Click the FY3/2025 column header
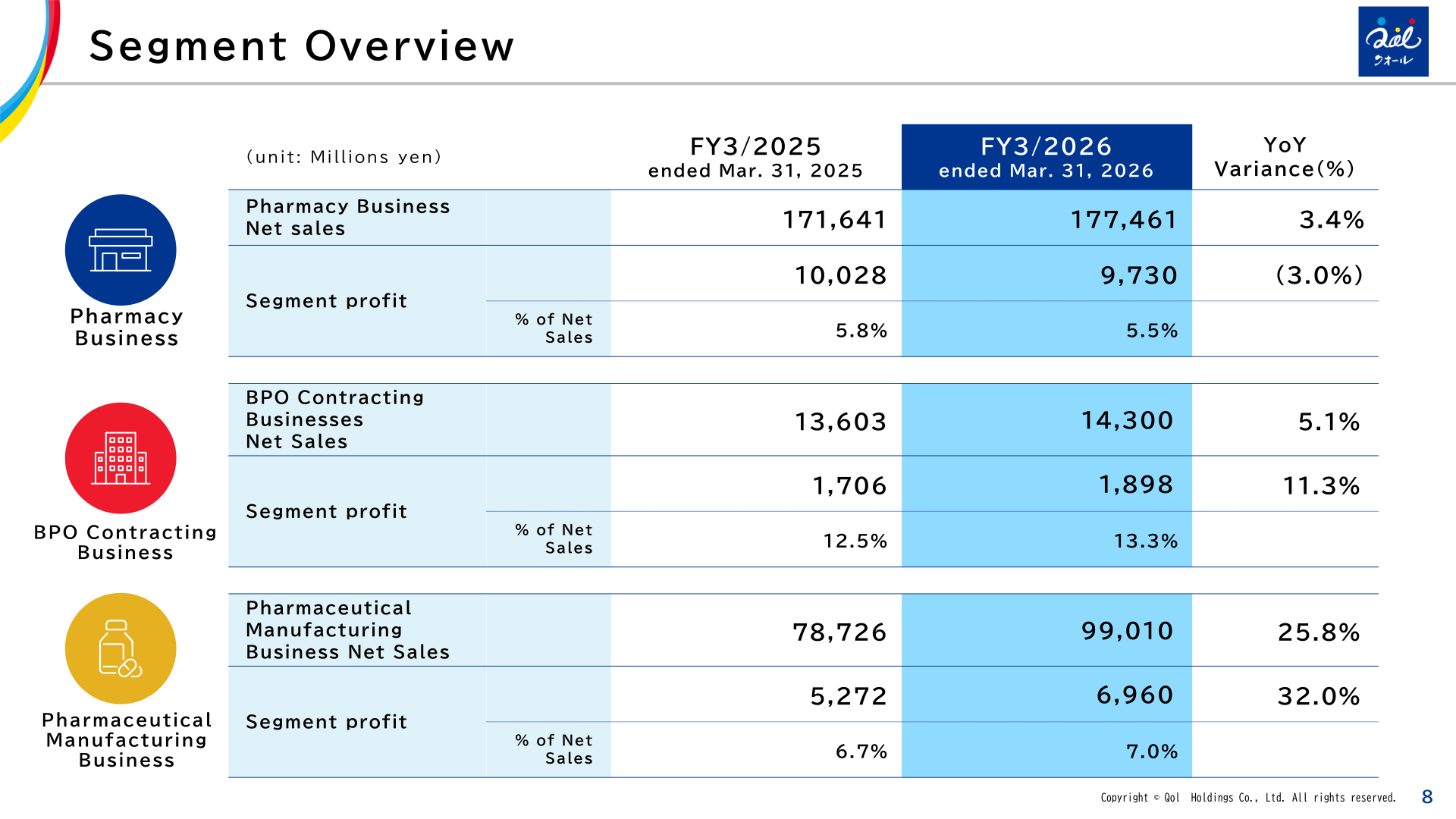 click(756, 157)
